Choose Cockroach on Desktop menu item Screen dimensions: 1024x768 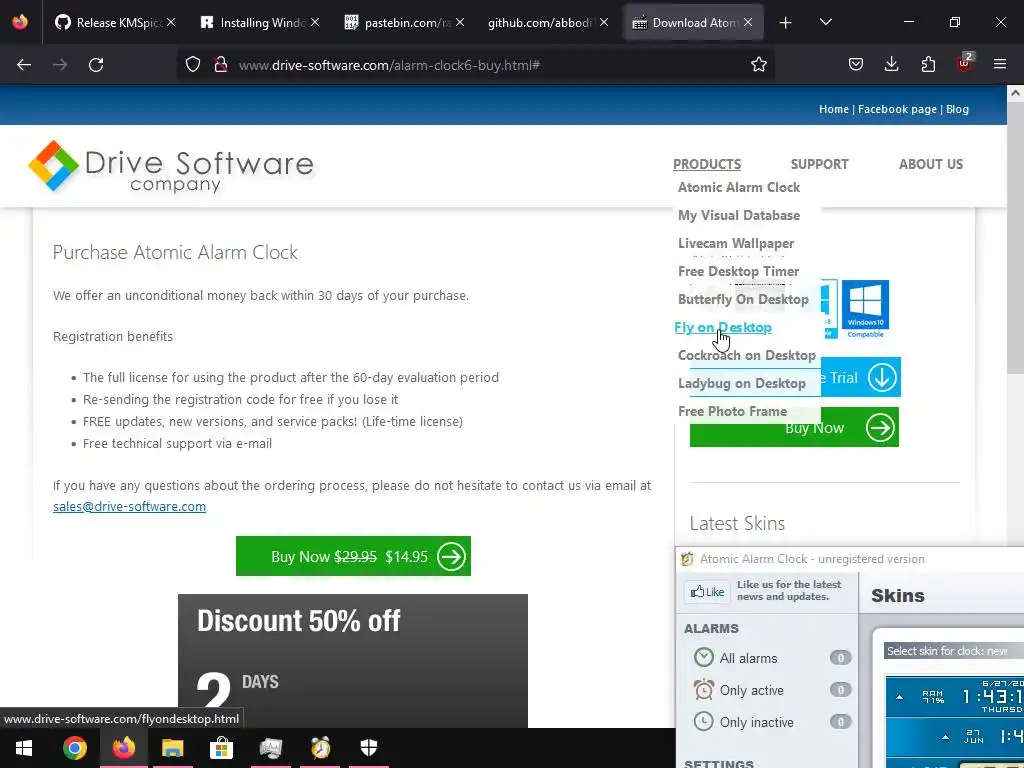tap(747, 356)
